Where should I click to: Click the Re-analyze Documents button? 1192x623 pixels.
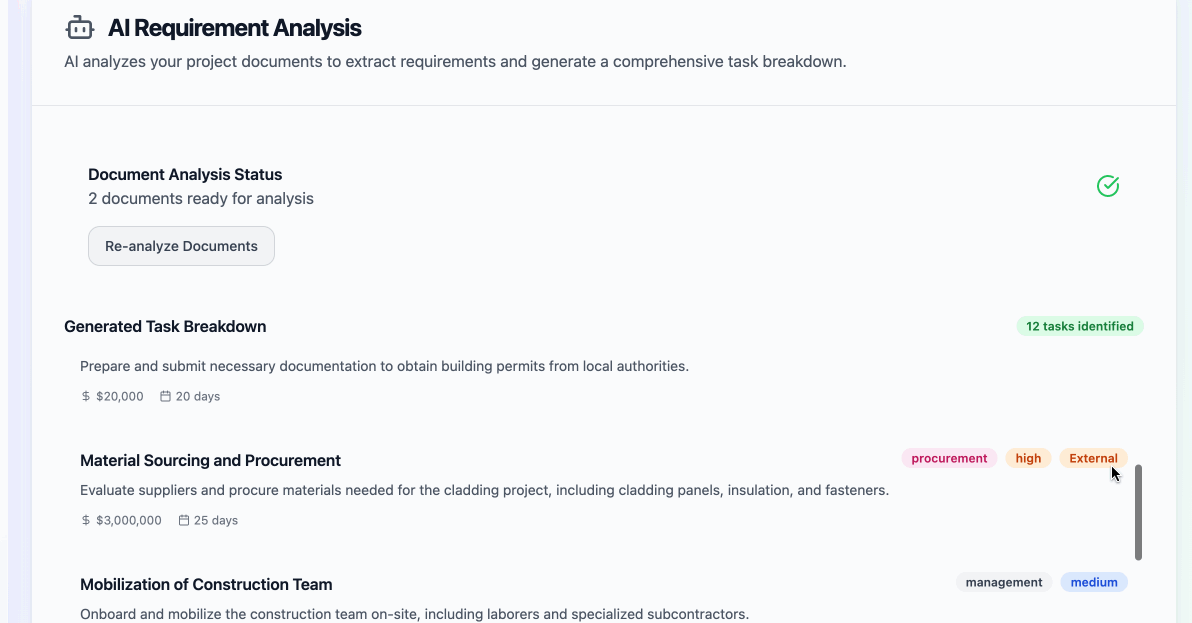(181, 246)
